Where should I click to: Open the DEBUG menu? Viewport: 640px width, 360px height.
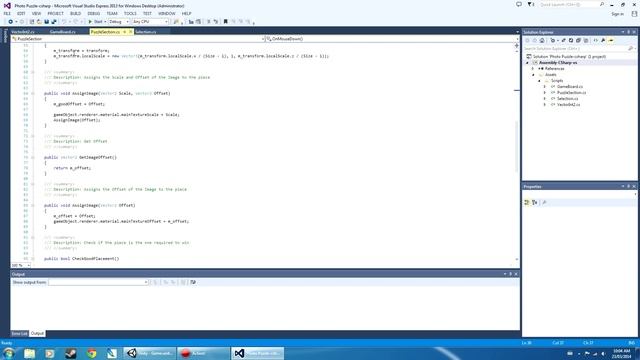pyautogui.click(x=93, y=13)
